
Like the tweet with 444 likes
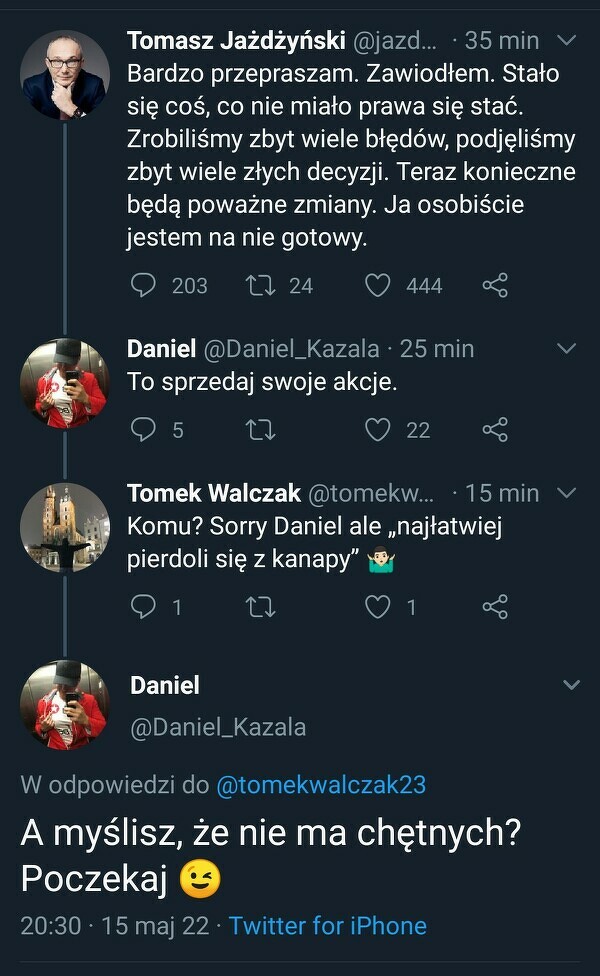coord(377,286)
